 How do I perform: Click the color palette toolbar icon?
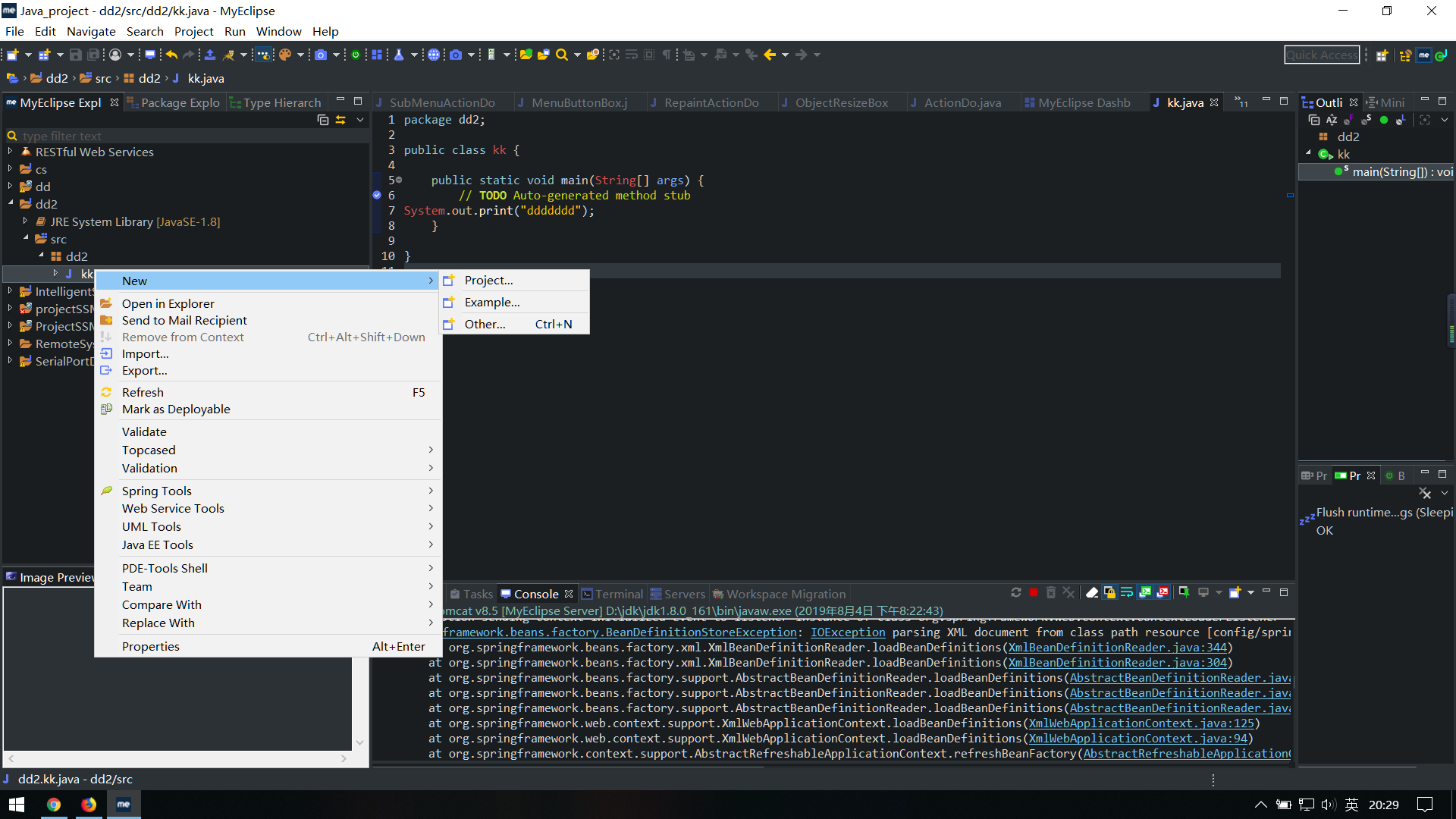click(x=285, y=55)
